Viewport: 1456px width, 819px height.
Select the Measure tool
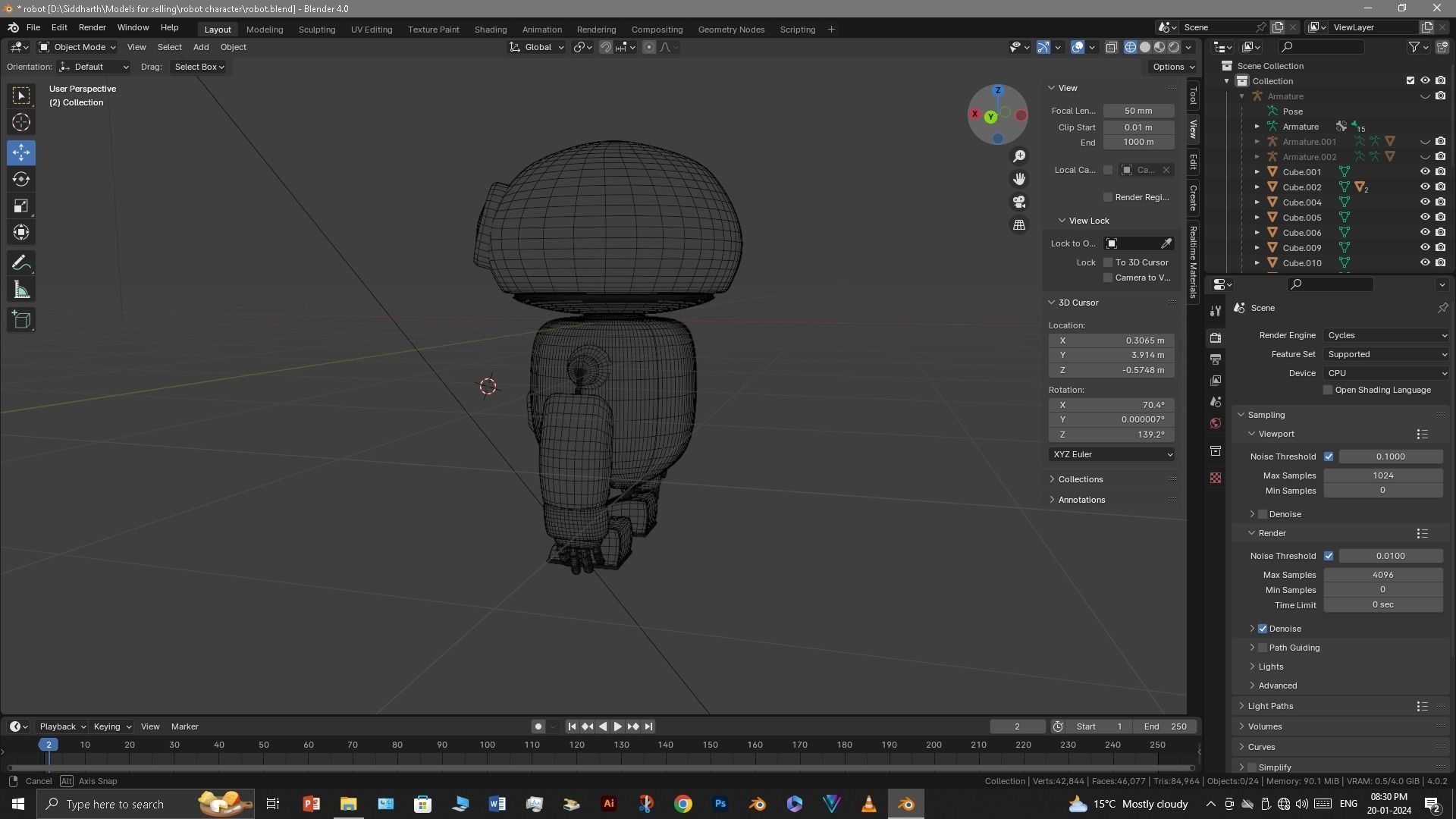21,290
